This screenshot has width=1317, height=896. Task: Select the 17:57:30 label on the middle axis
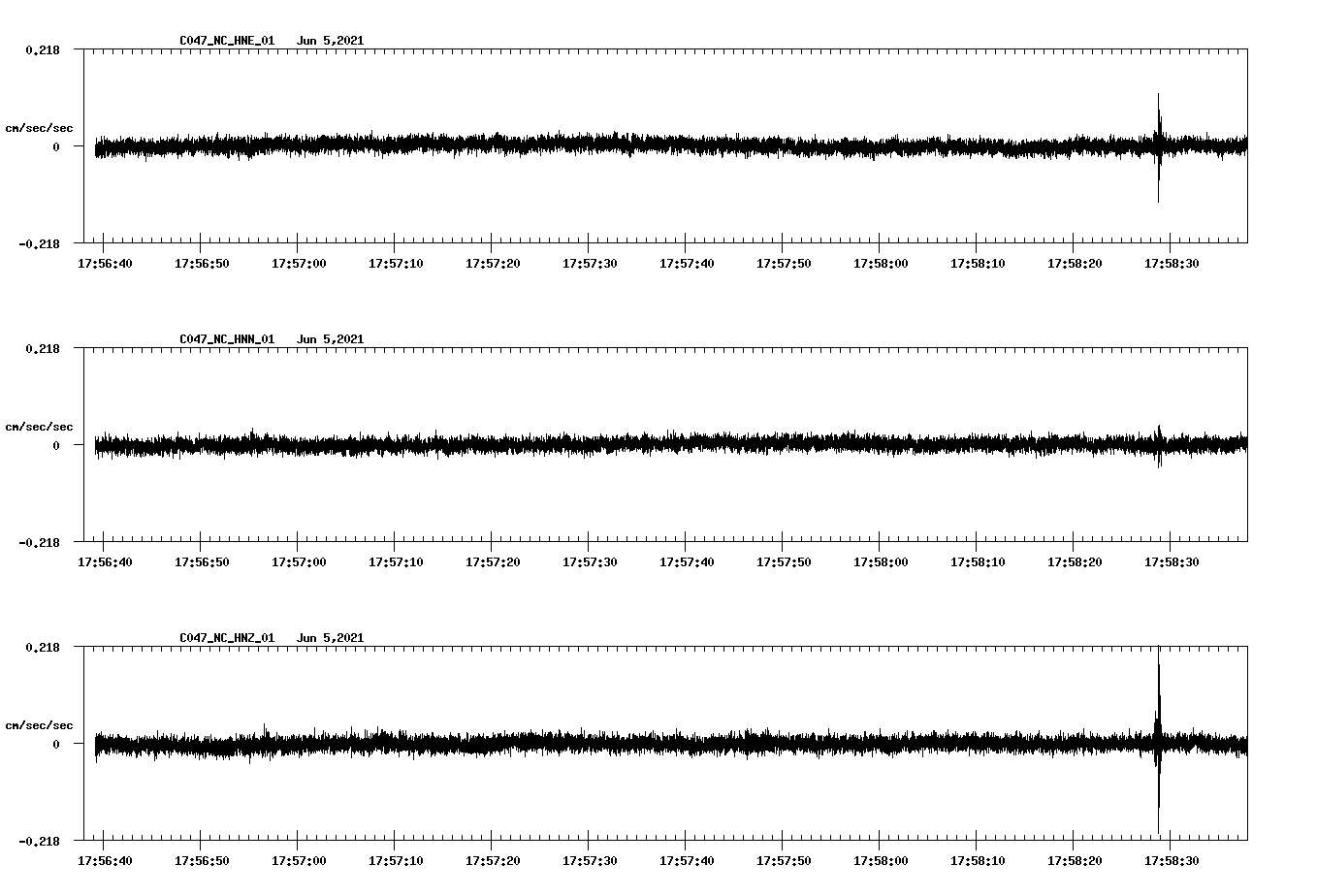point(592,560)
